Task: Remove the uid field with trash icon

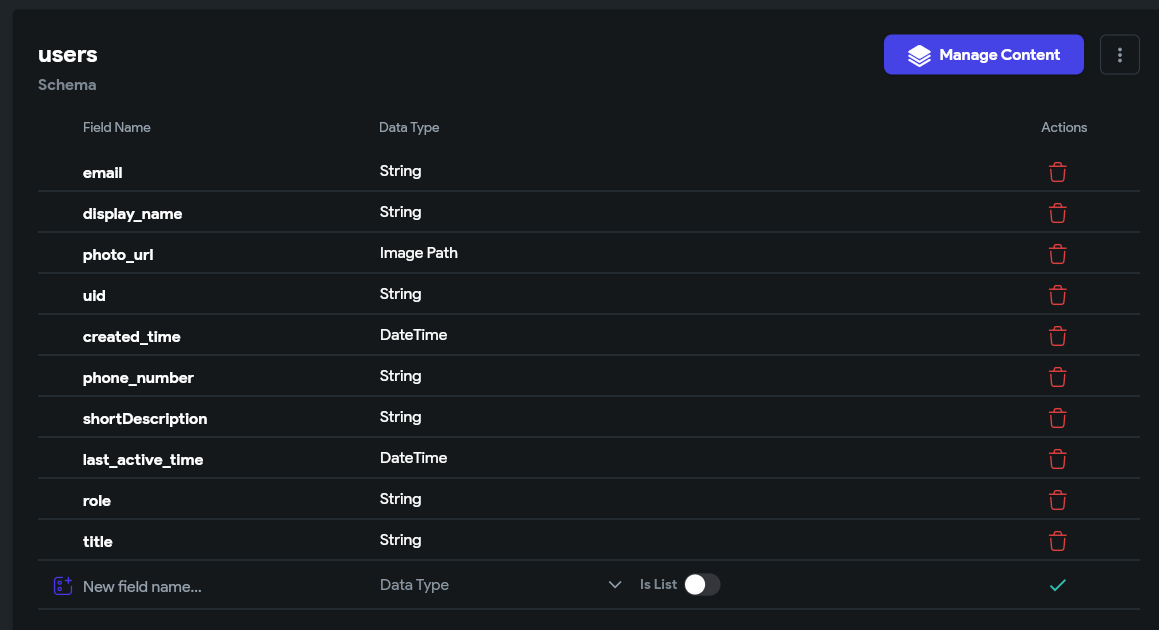Action: [x=1057, y=295]
